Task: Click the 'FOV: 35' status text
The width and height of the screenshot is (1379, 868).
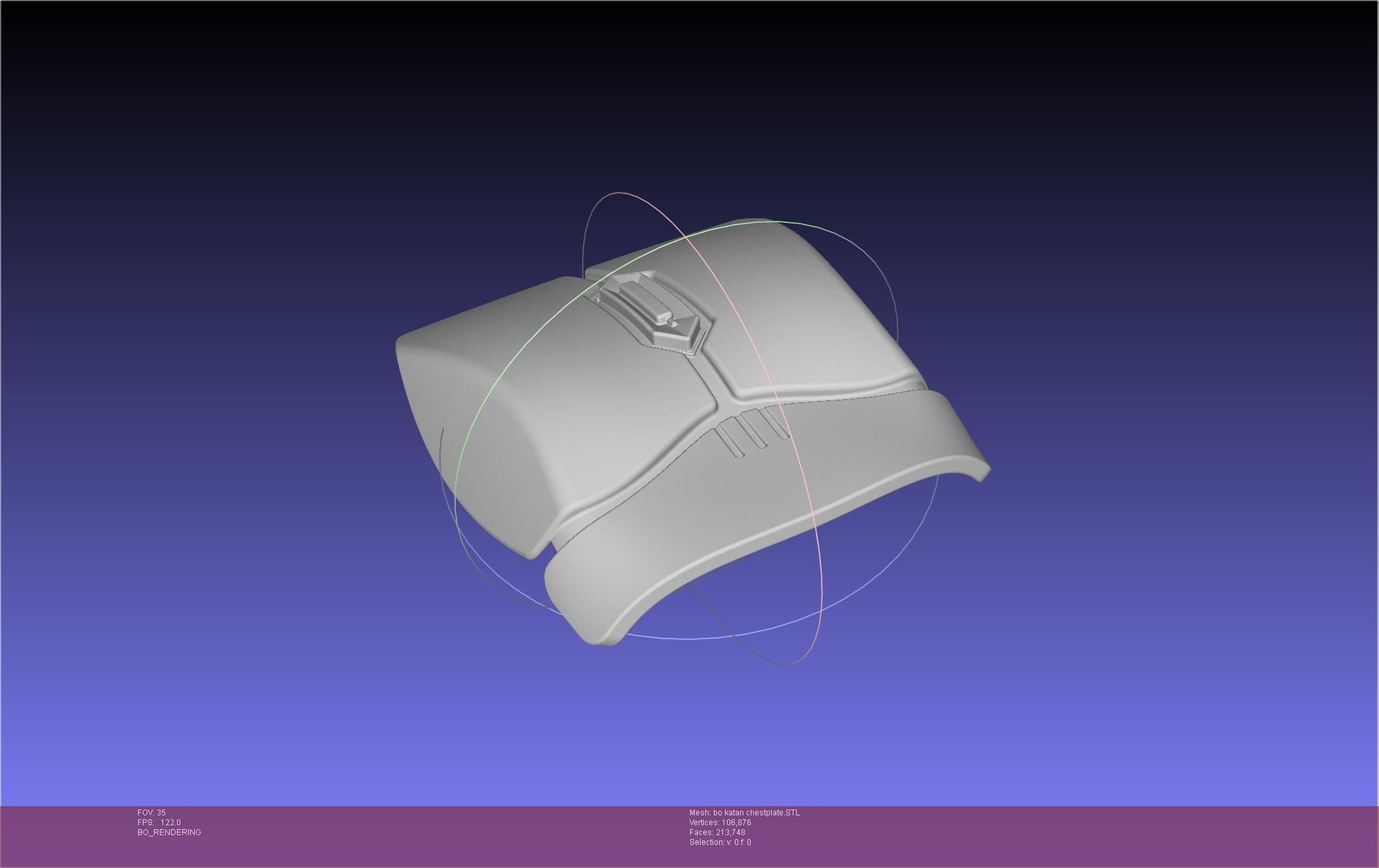Action: (151, 813)
